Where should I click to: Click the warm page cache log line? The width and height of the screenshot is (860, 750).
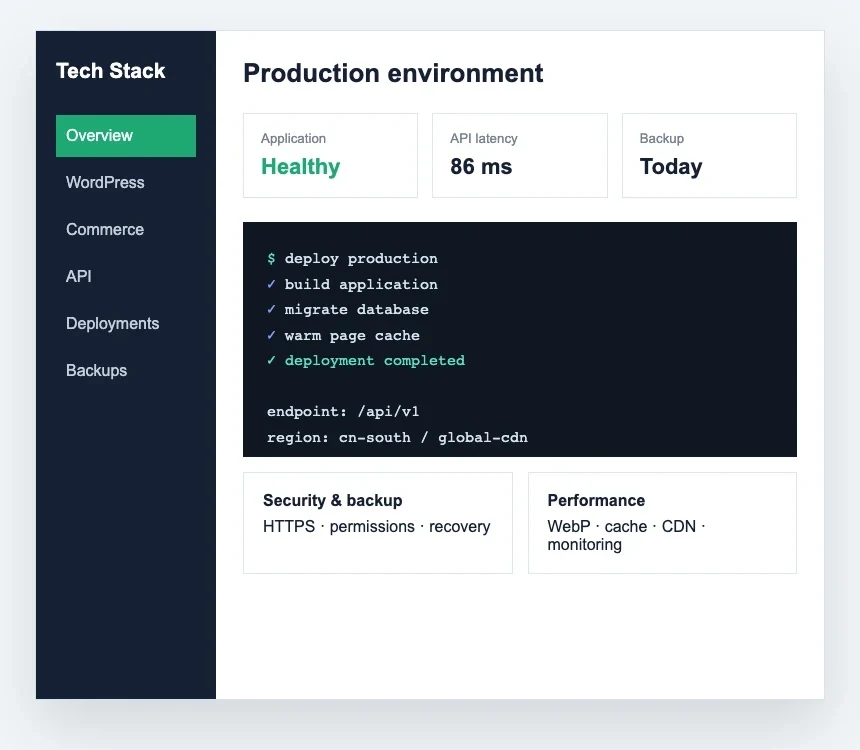point(343,335)
